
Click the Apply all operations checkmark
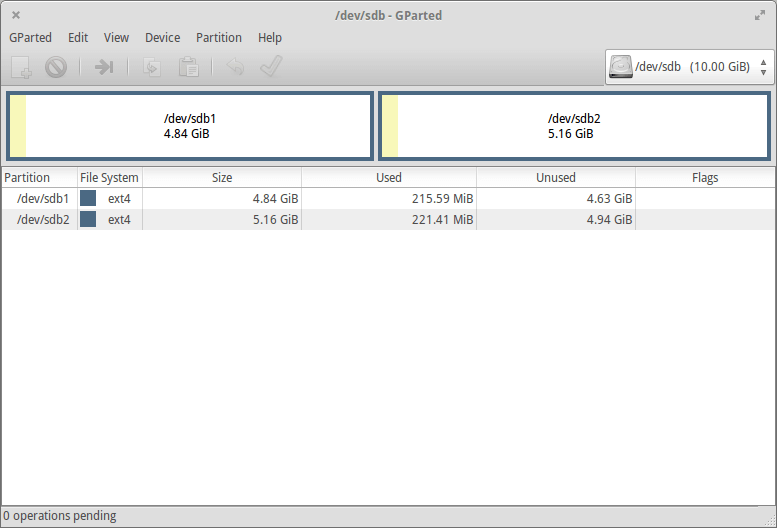click(x=270, y=67)
